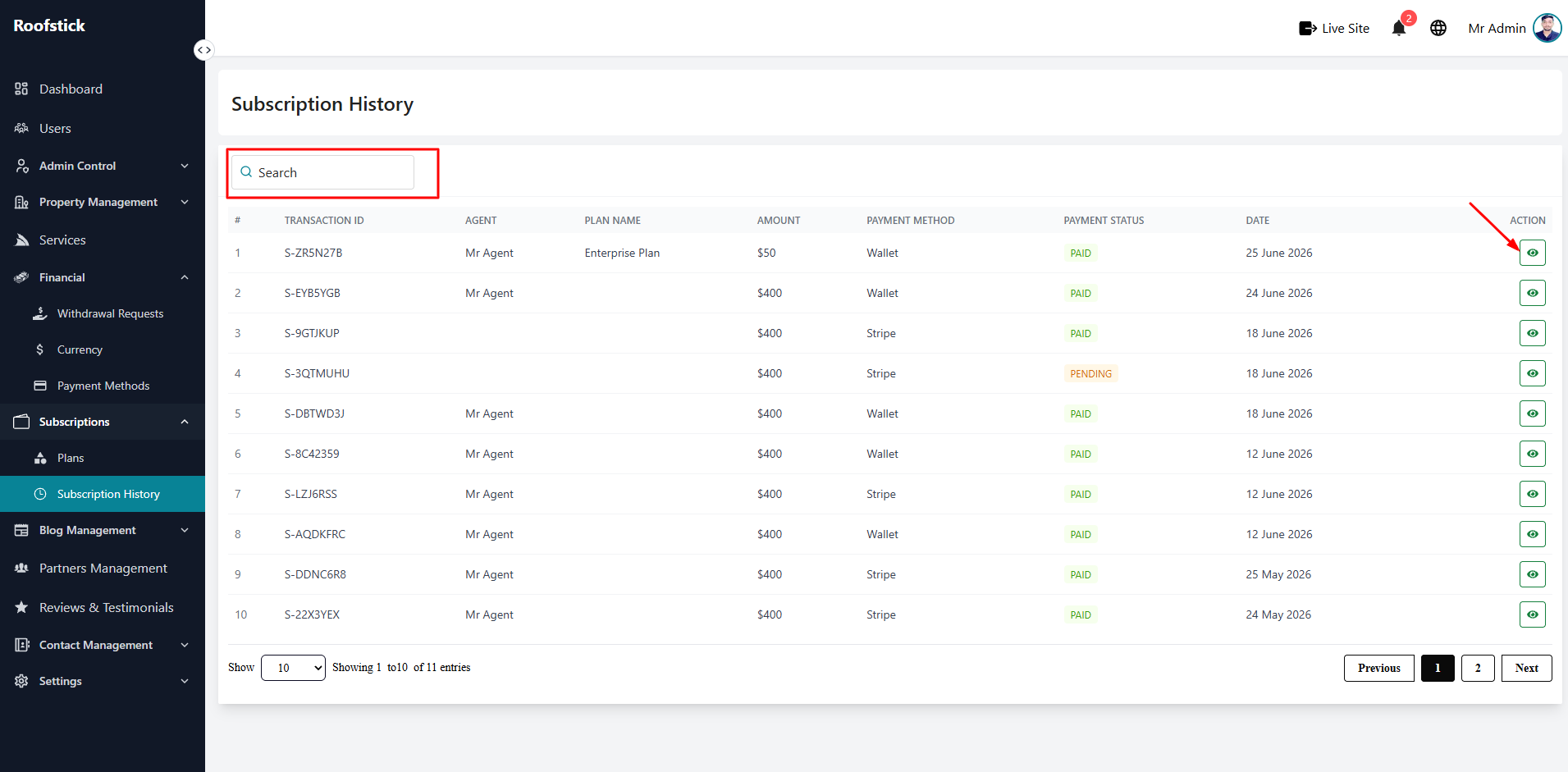Click the Enterprise Plan cell
Image resolution: width=1568 pixels, height=772 pixels.
click(x=622, y=253)
